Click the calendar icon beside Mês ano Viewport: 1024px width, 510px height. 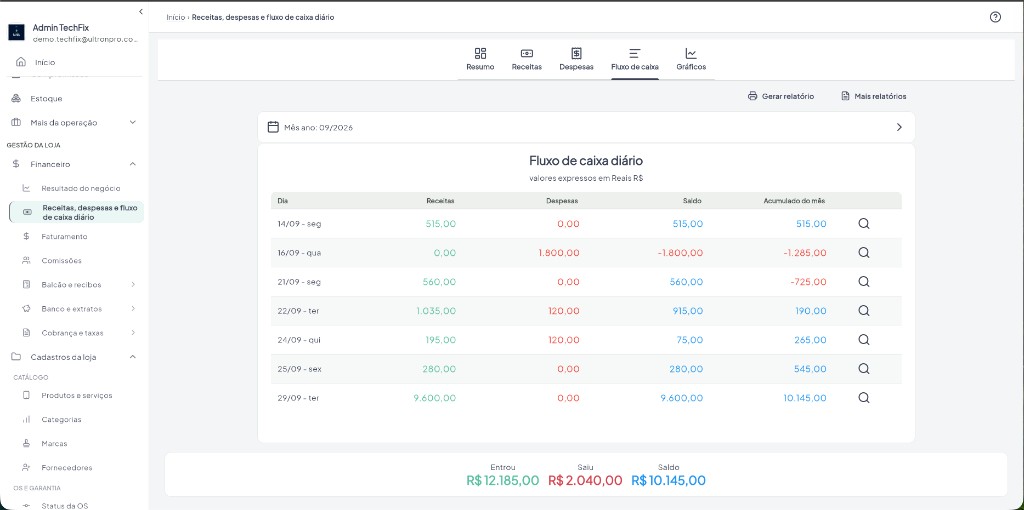coord(274,127)
